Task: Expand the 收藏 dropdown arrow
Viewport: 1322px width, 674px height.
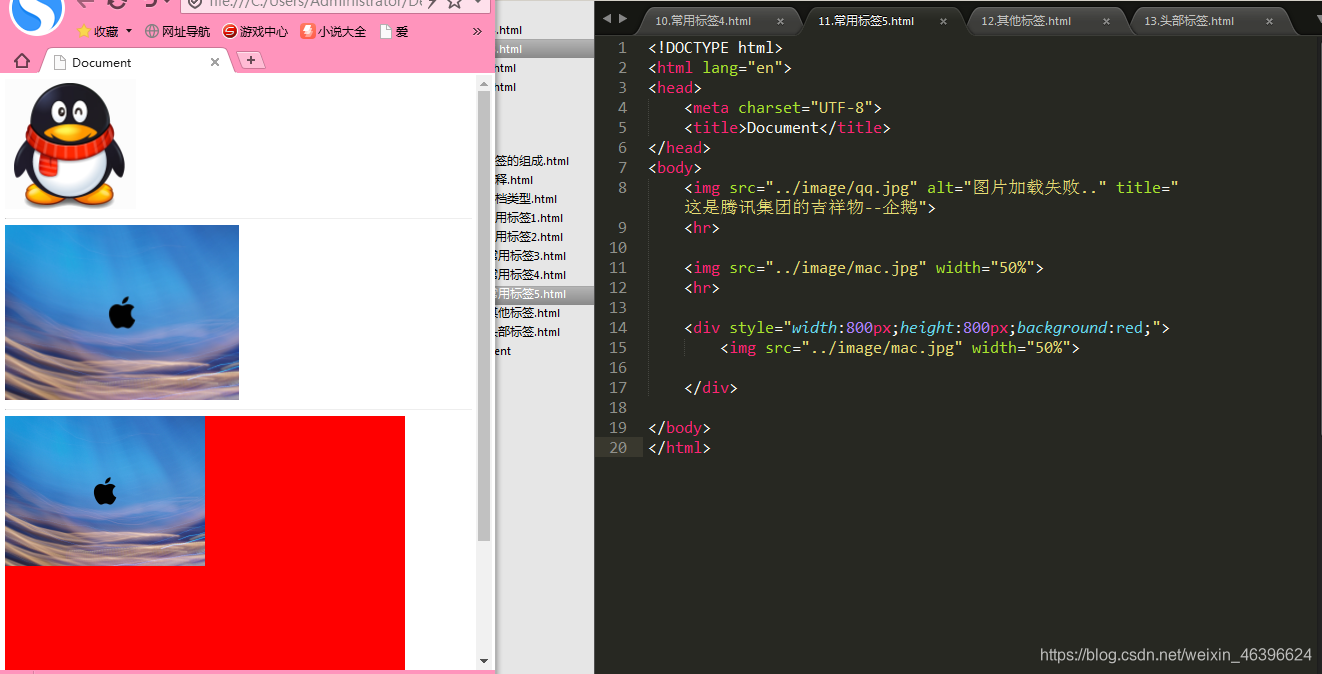Action: tap(129, 31)
